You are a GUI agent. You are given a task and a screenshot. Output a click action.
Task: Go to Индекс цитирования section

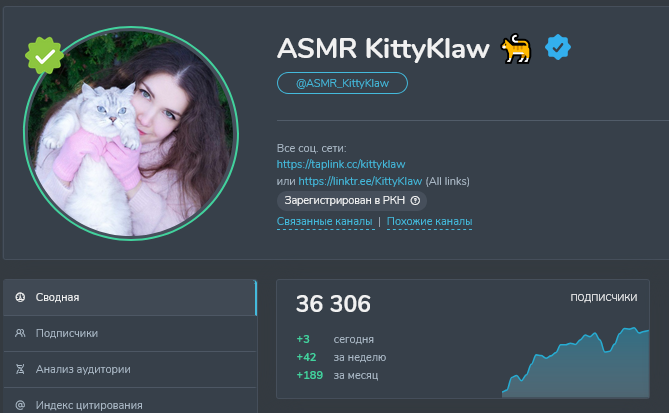(130, 404)
